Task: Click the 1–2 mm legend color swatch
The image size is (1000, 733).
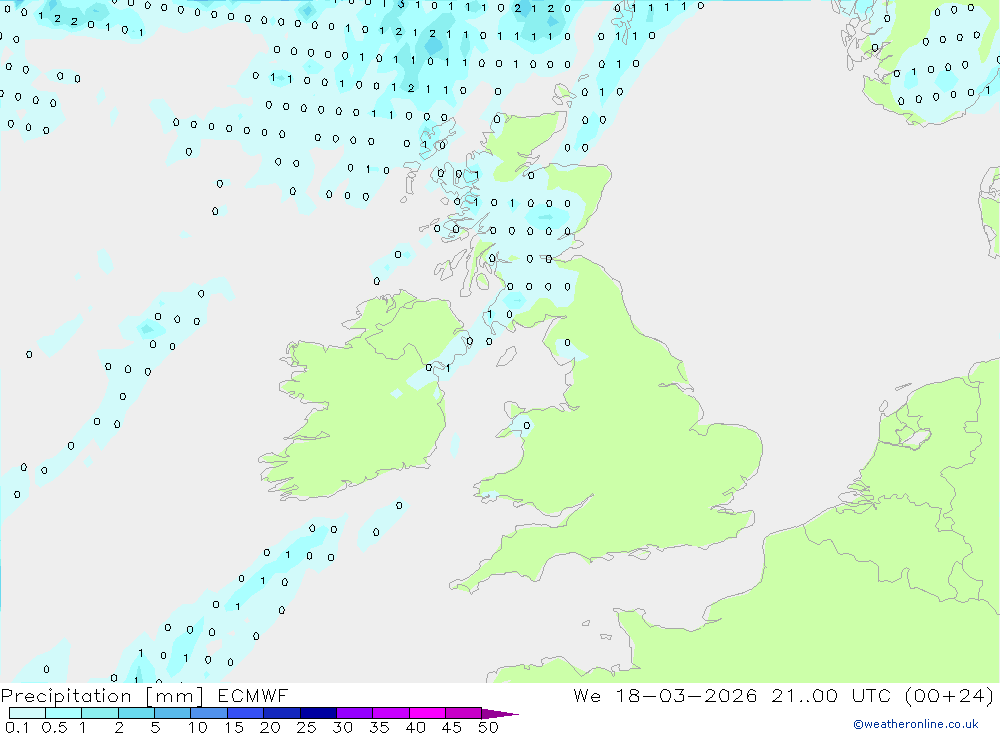Action: (100, 713)
